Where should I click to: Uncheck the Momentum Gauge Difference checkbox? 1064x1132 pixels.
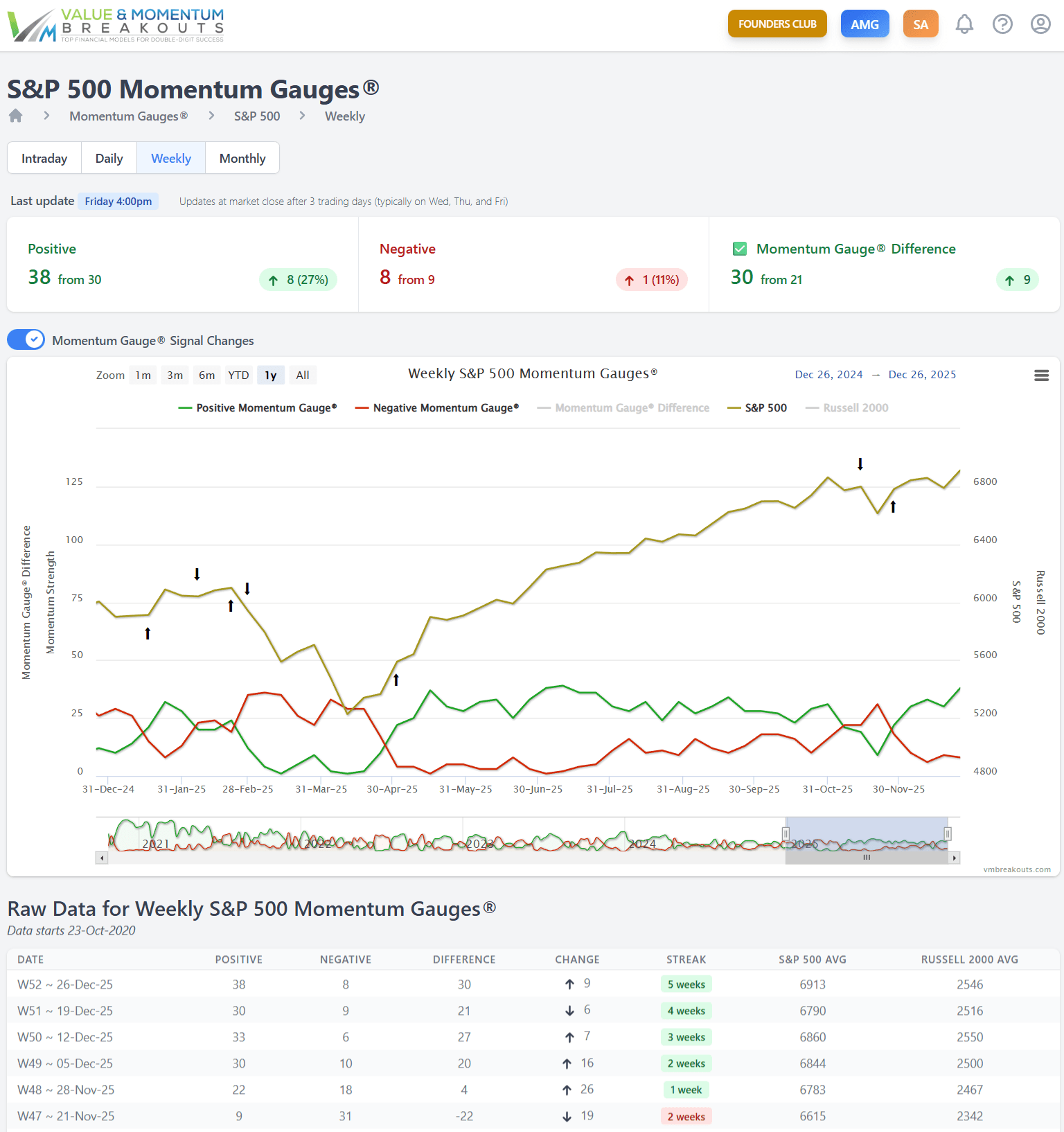(x=740, y=249)
